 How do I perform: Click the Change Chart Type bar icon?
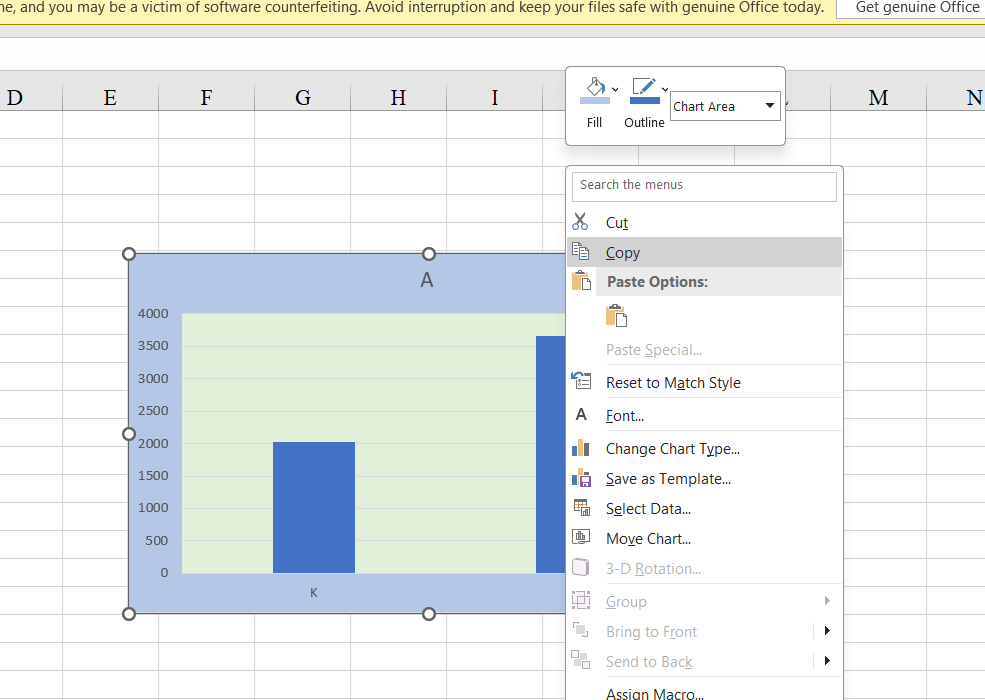tap(581, 447)
